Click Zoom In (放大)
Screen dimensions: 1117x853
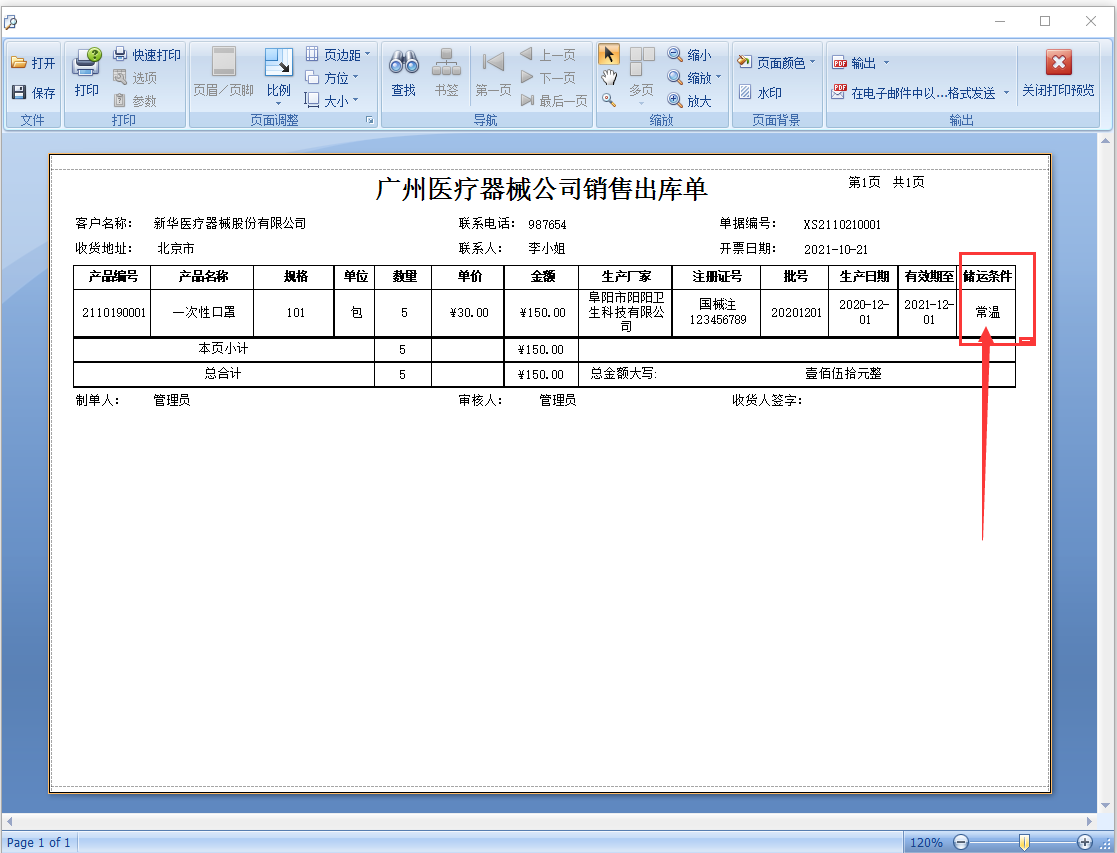click(689, 100)
